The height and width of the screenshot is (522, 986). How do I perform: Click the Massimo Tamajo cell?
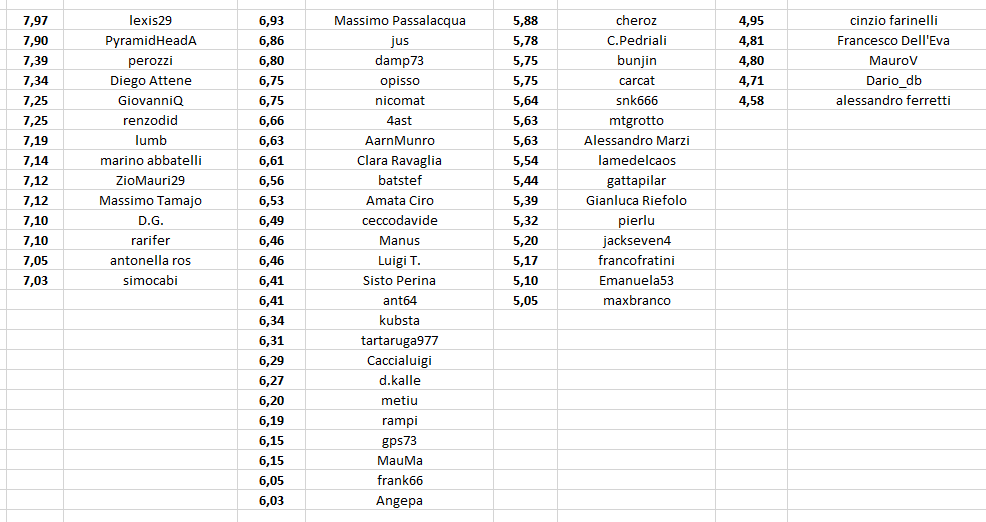(x=151, y=200)
